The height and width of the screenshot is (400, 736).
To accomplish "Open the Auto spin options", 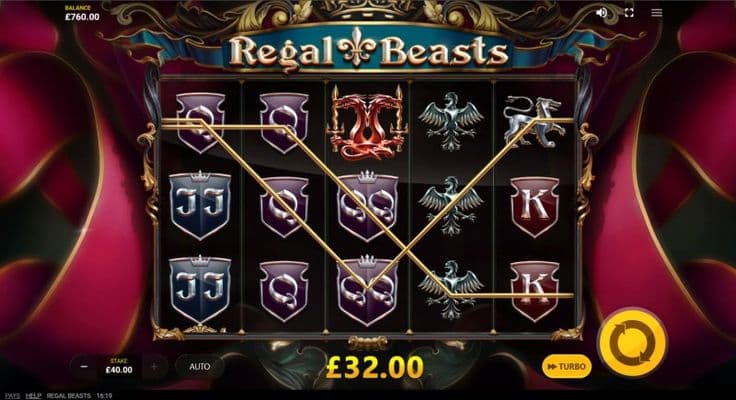I will point(199,366).
